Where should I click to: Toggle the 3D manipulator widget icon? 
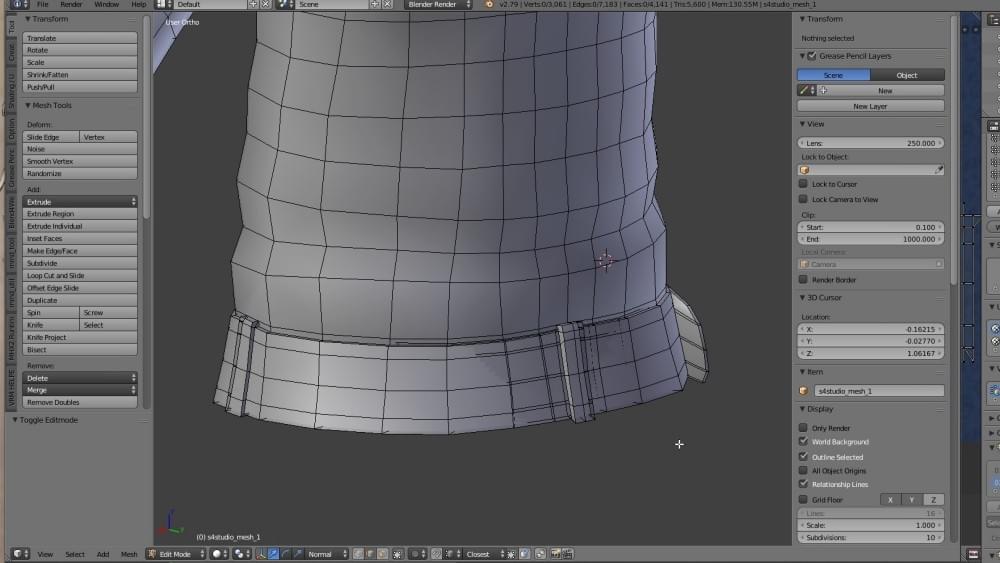coord(261,553)
